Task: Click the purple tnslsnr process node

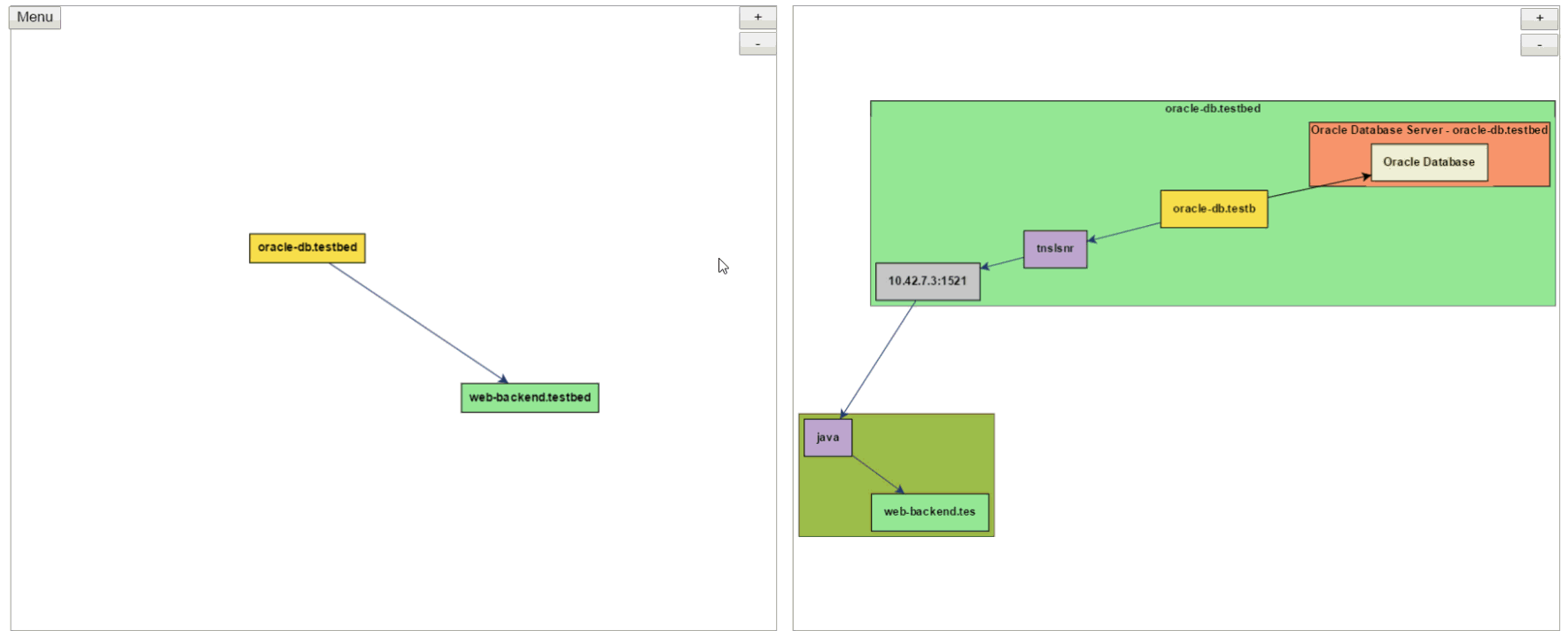Action: [1055, 249]
